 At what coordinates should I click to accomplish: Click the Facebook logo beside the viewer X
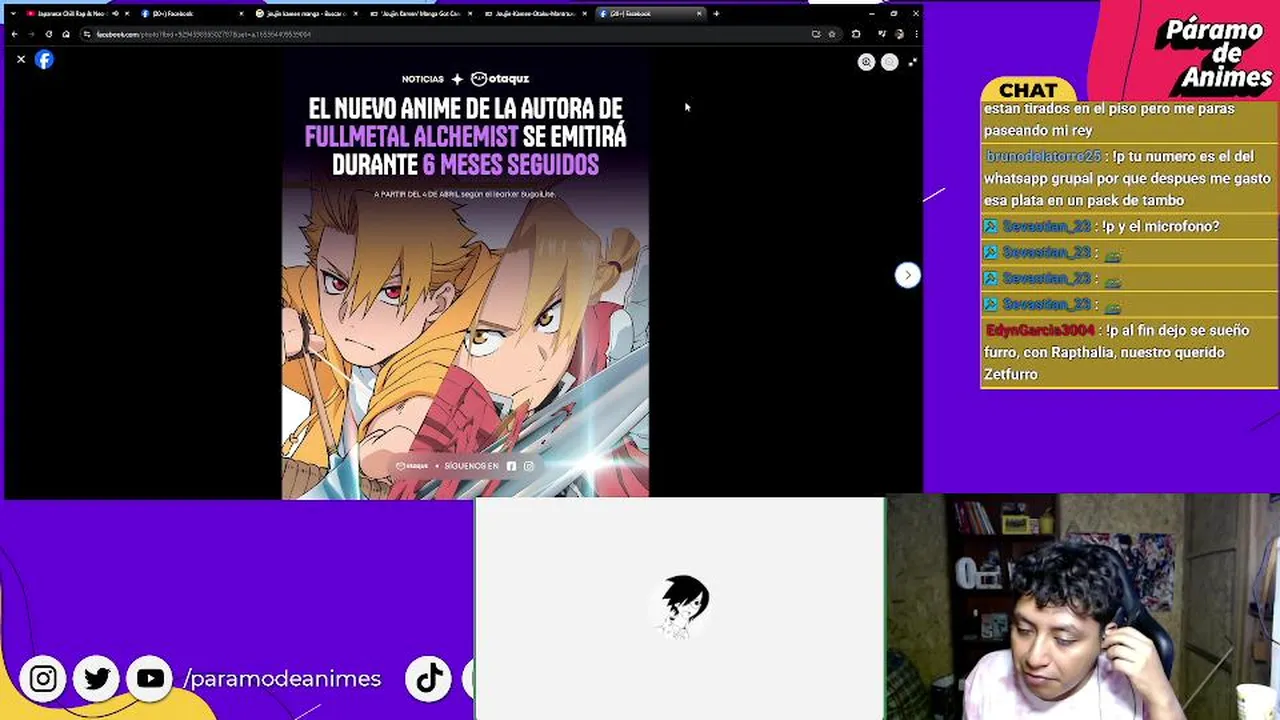(44, 60)
